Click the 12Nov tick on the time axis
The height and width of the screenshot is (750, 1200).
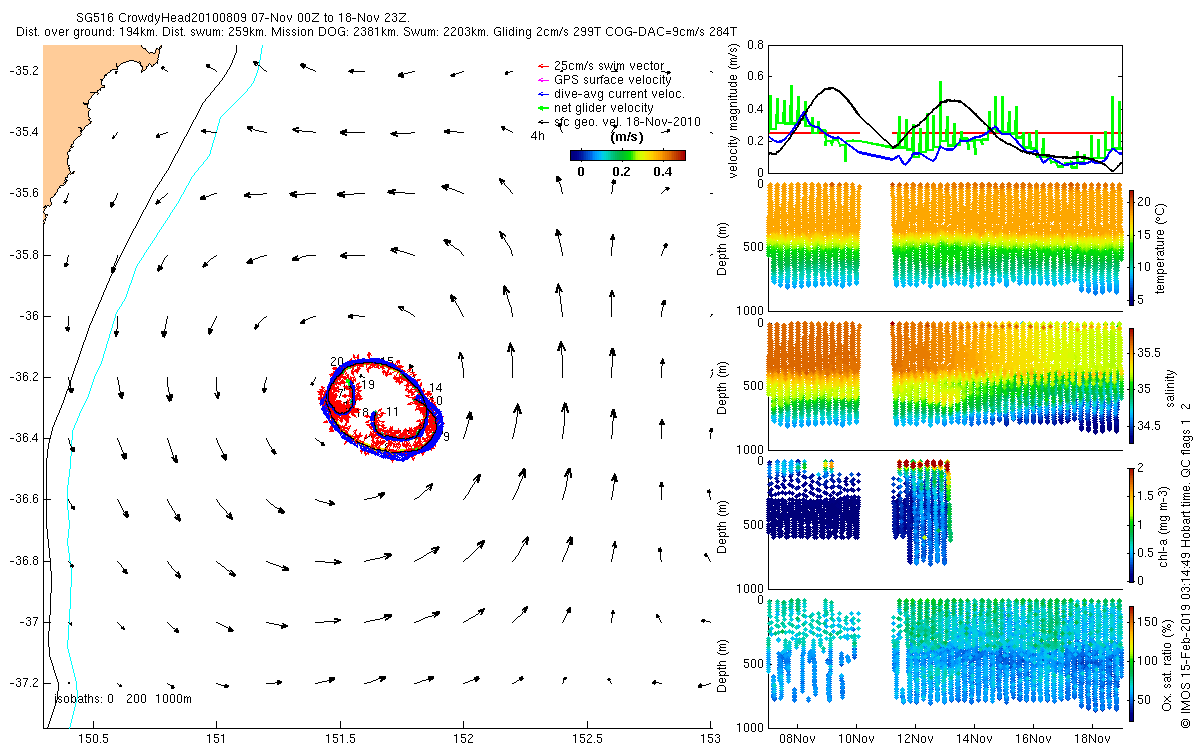pyautogui.click(x=915, y=738)
